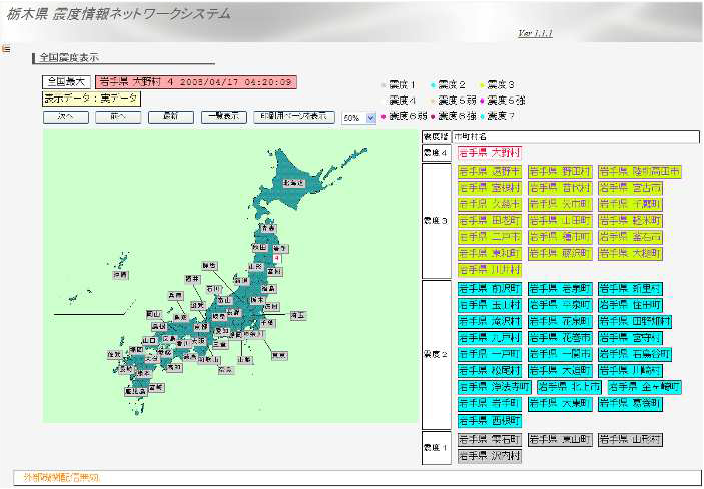Select 山口 label on the map
This screenshot has height=489, width=704.
(149, 341)
